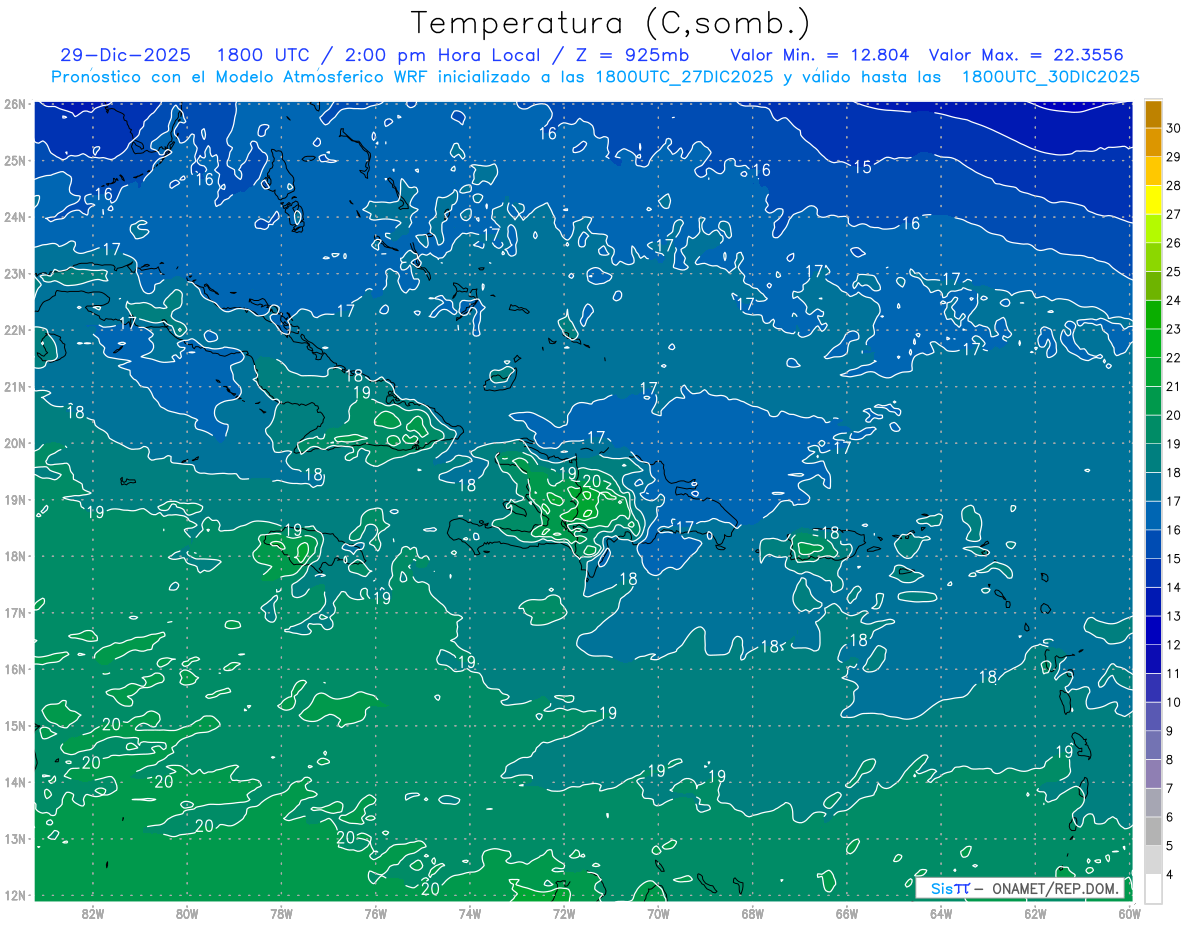
Task: Click the "15N" latitude axis label
Action: coord(14,725)
